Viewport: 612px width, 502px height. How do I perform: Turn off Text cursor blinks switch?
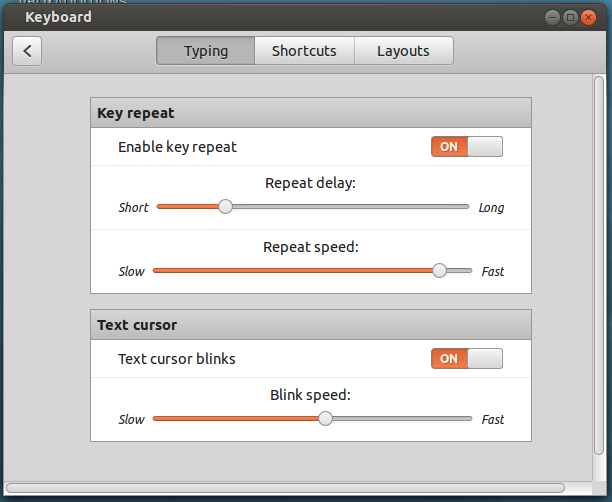pos(466,358)
